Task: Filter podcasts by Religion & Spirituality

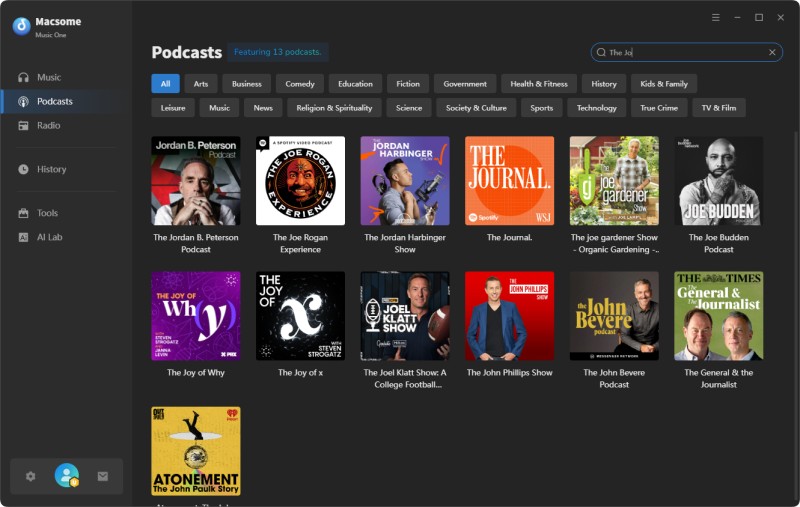Action: [x=334, y=108]
